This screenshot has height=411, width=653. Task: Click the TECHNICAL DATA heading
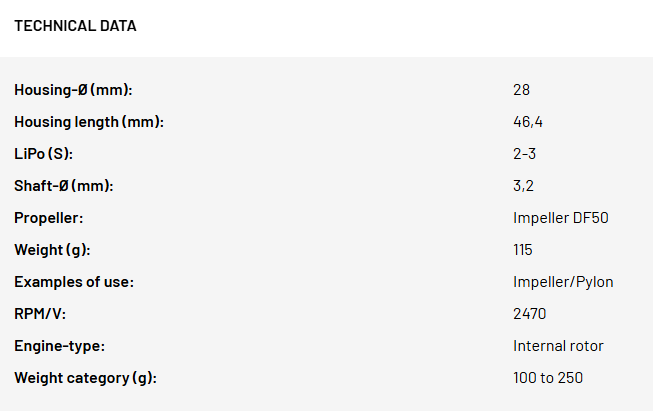(x=75, y=26)
